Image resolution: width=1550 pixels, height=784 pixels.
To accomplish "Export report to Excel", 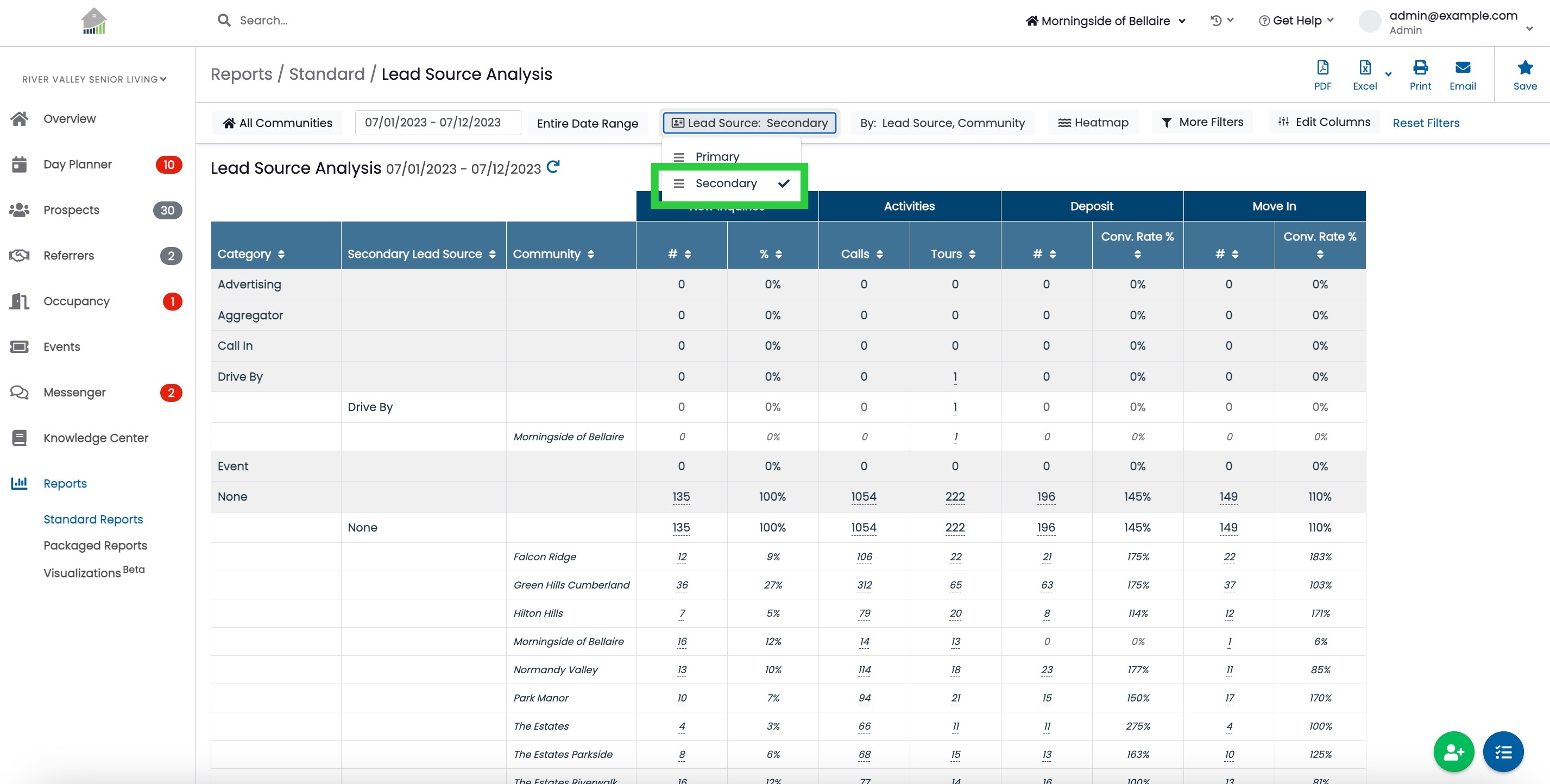I will pyautogui.click(x=1365, y=74).
